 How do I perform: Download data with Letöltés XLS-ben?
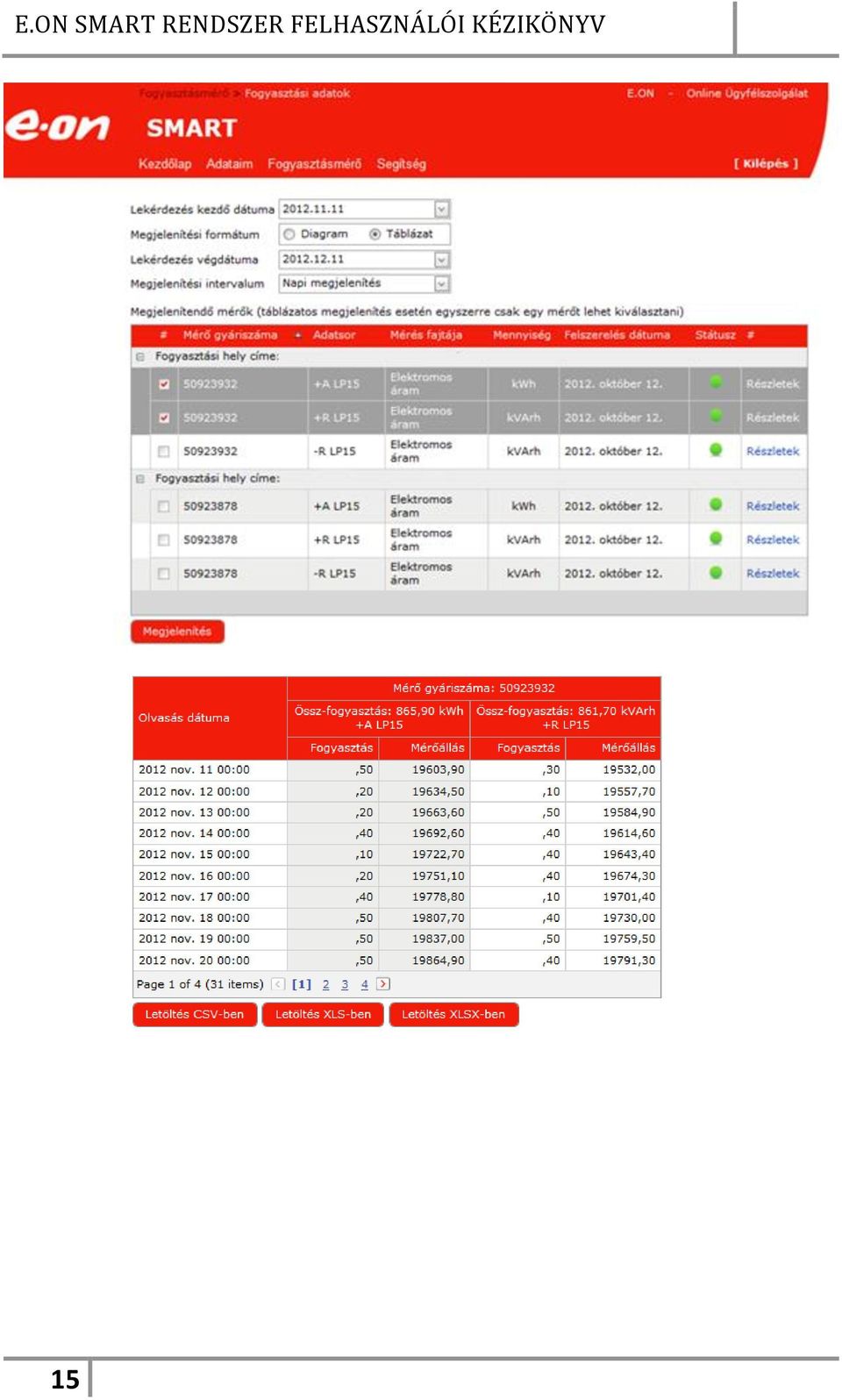tap(324, 1014)
